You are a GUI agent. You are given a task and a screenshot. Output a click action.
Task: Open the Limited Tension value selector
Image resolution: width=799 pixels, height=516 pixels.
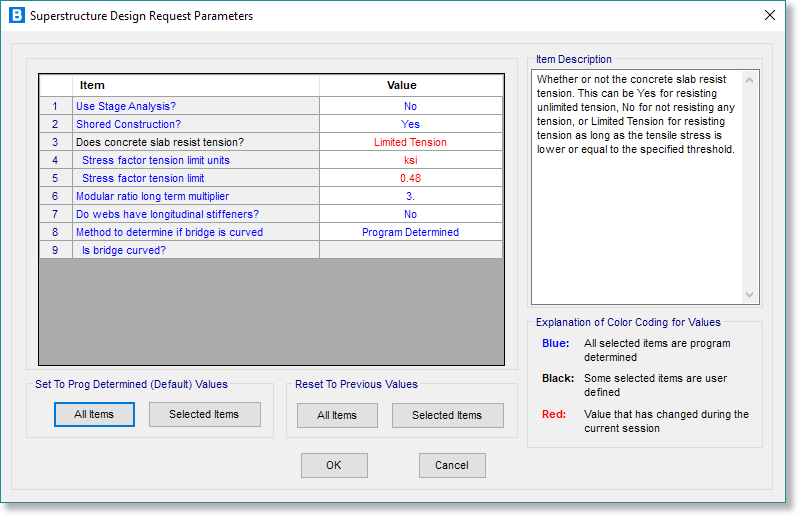click(410, 142)
